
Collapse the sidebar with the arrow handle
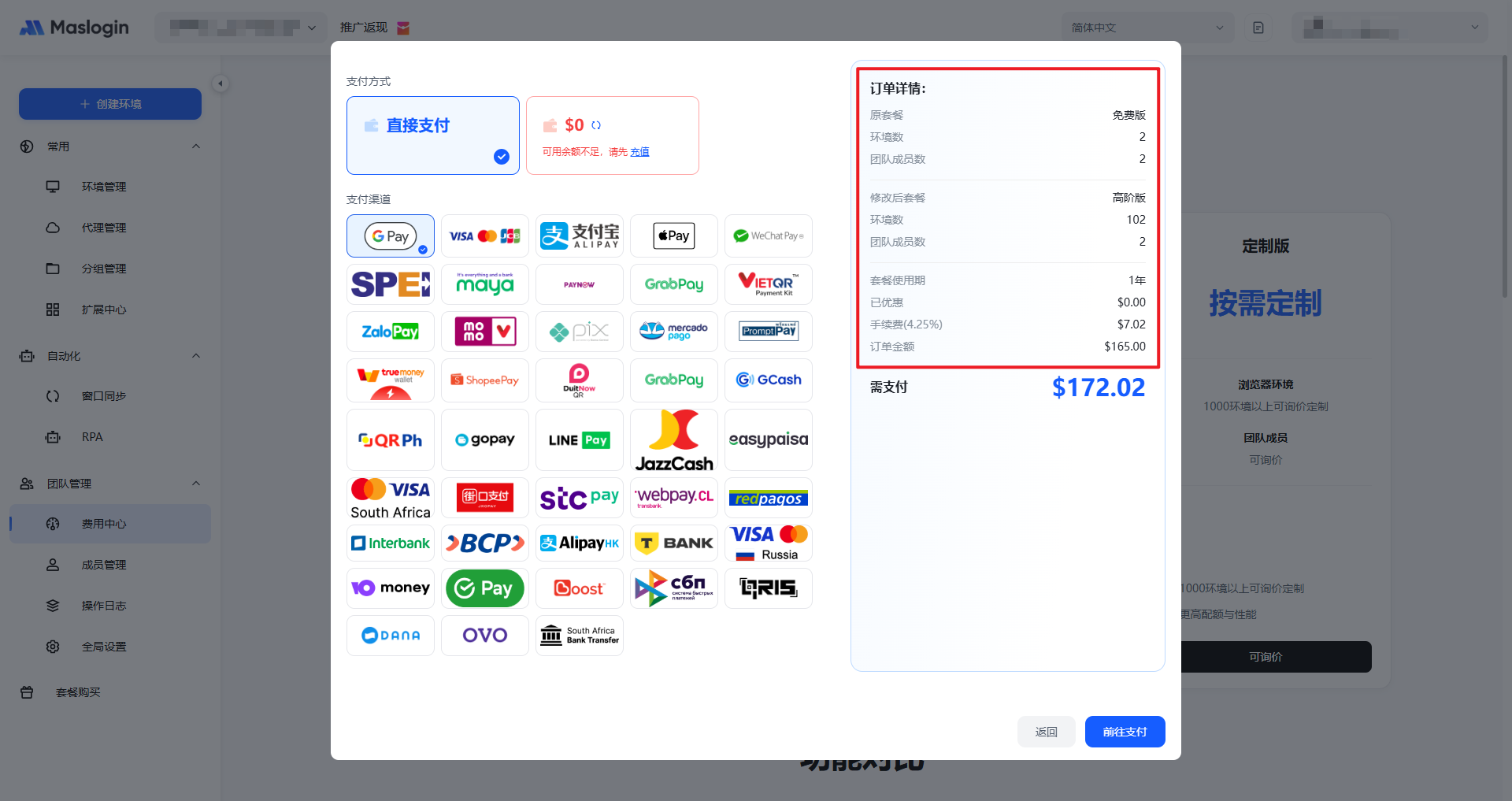(220, 83)
